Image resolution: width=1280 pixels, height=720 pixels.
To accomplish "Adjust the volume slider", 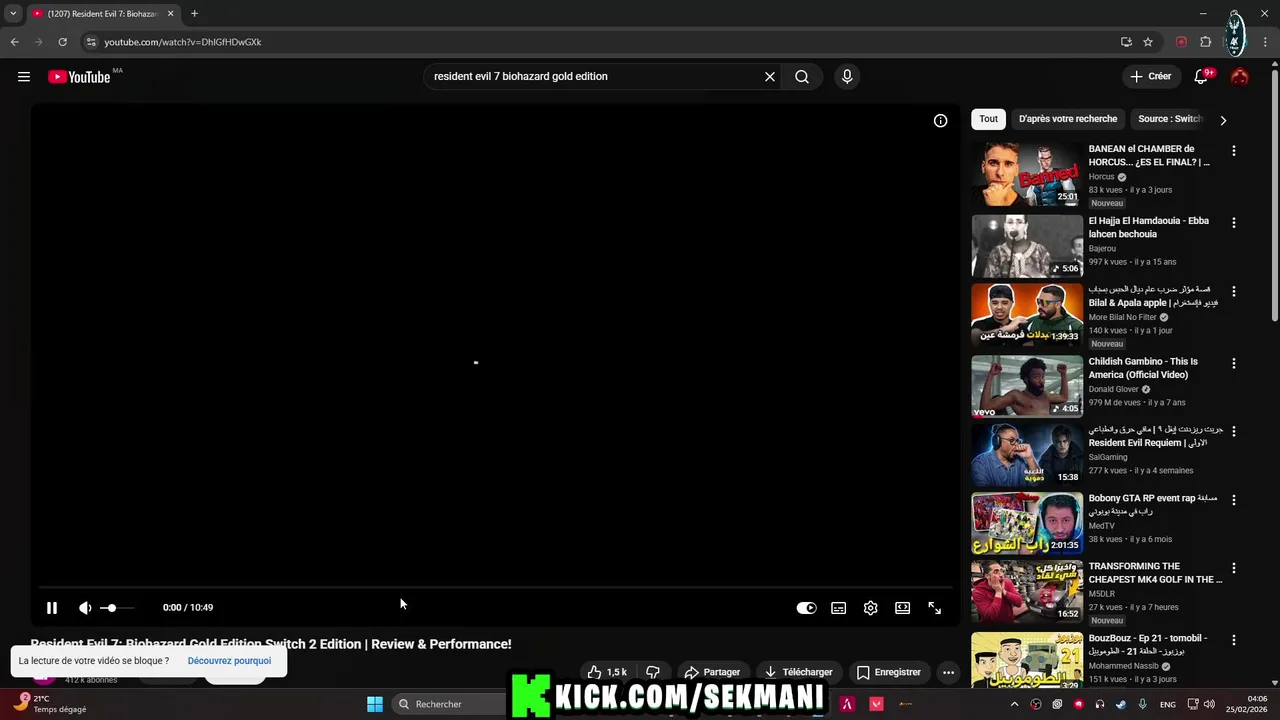I will (117, 608).
